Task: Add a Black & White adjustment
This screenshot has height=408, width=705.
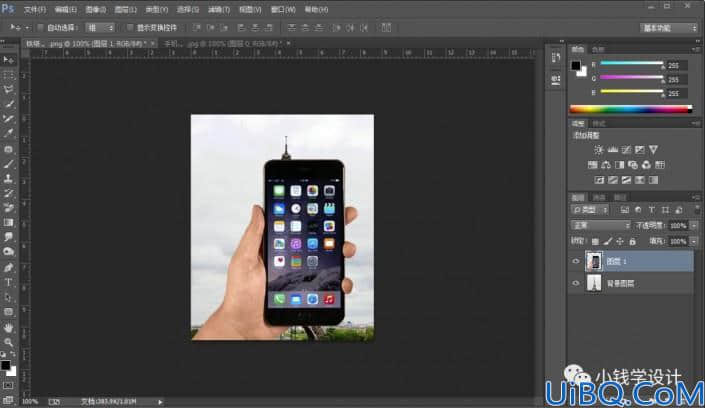Action: click(620, 165)
